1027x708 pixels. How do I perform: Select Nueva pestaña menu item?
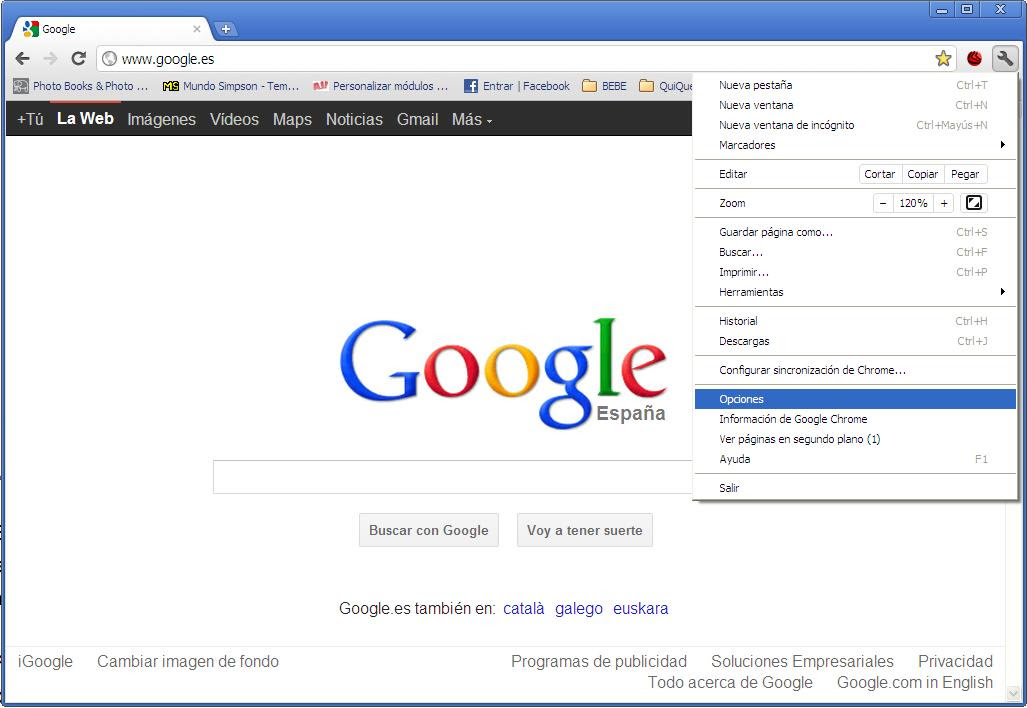coord(855,85)
